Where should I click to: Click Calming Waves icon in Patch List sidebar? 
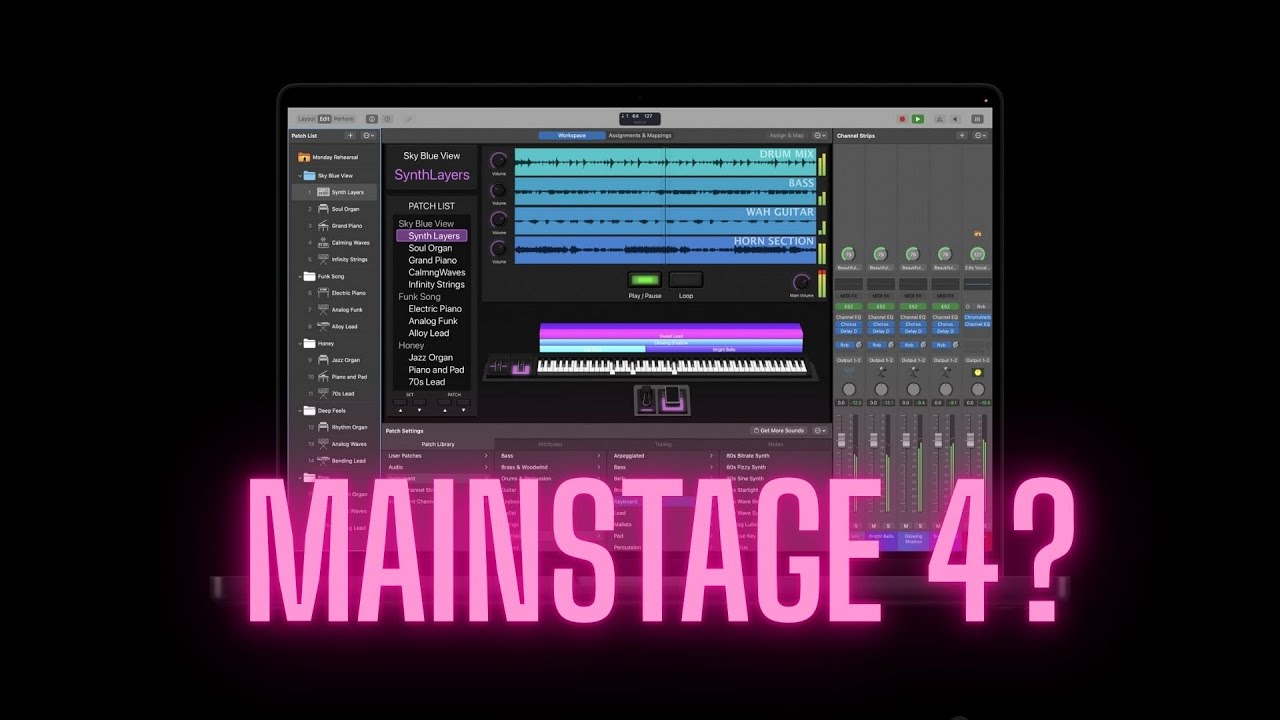[x=323, y=243]
